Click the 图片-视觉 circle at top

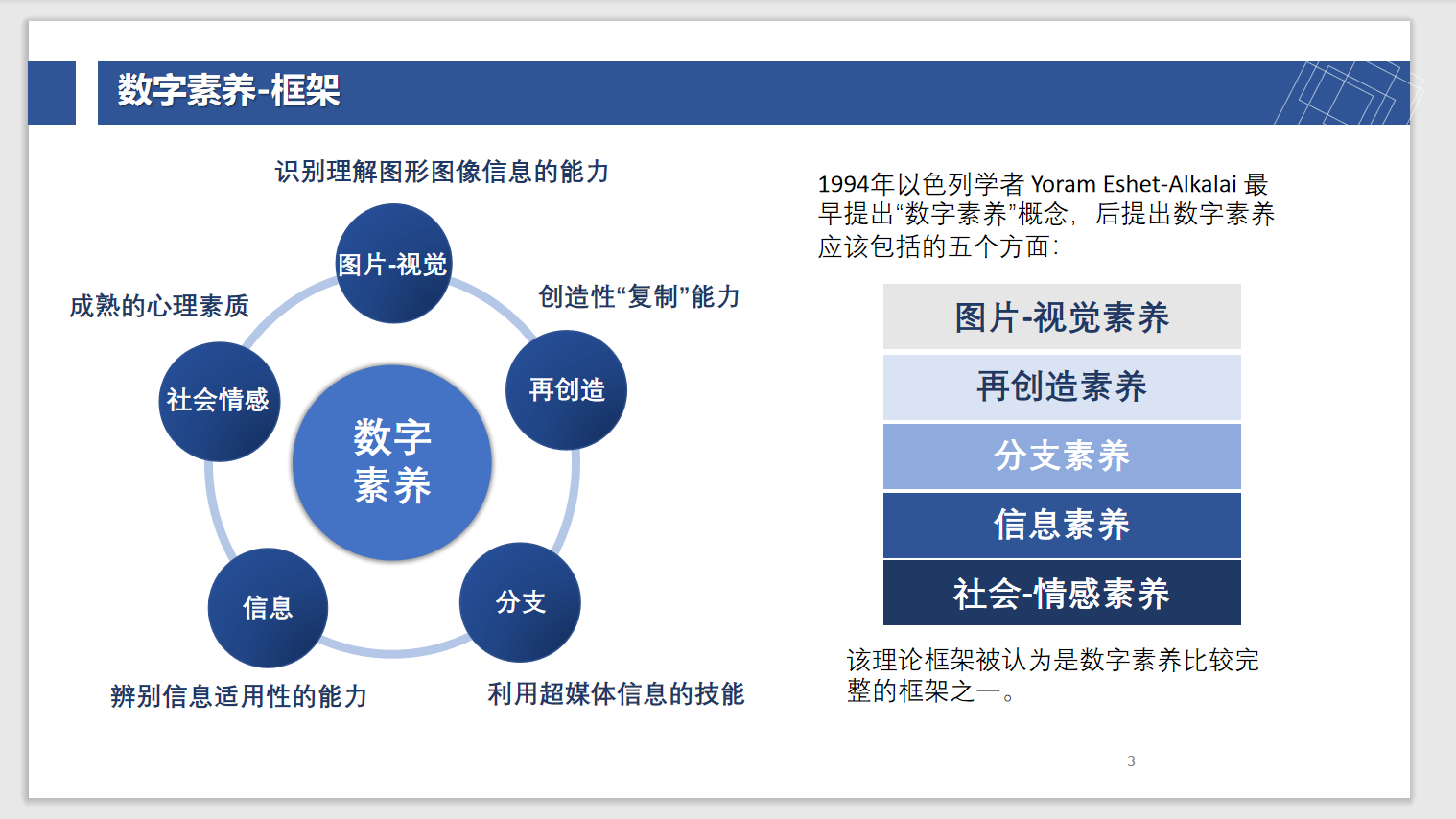click(x=391, y=262)
